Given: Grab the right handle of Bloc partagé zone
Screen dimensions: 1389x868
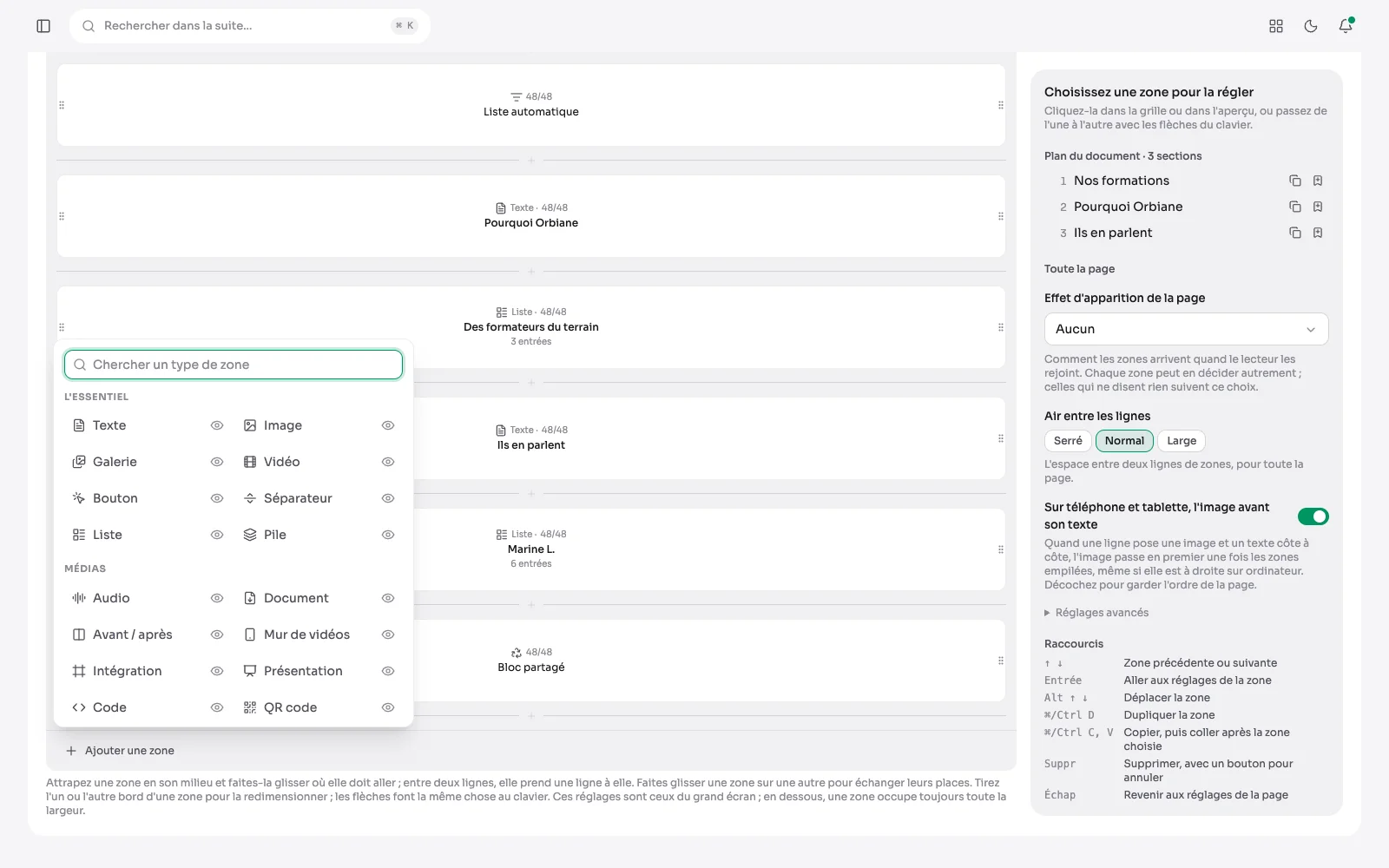Looking at the screenshot, I should [x=1001, y=661].
